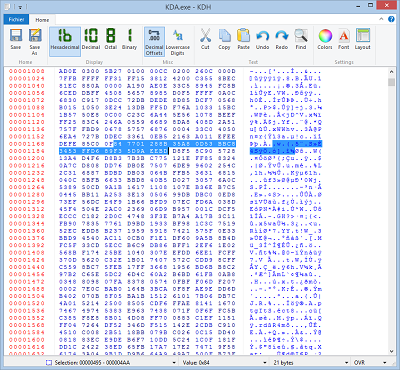Screen dimensions: 400x370
Task: Click the ASCII text of row 00001520
Action: tap(286, 303)
